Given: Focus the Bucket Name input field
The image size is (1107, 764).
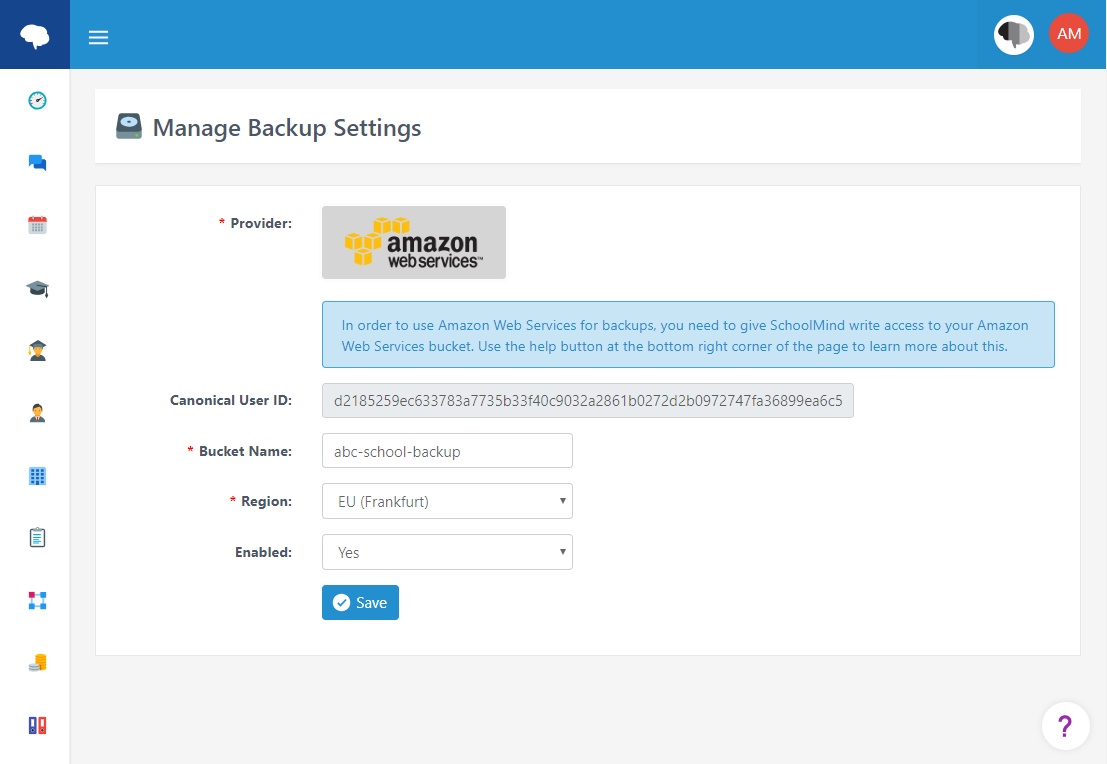Looking at the screenshot, I should coord(447,450).
